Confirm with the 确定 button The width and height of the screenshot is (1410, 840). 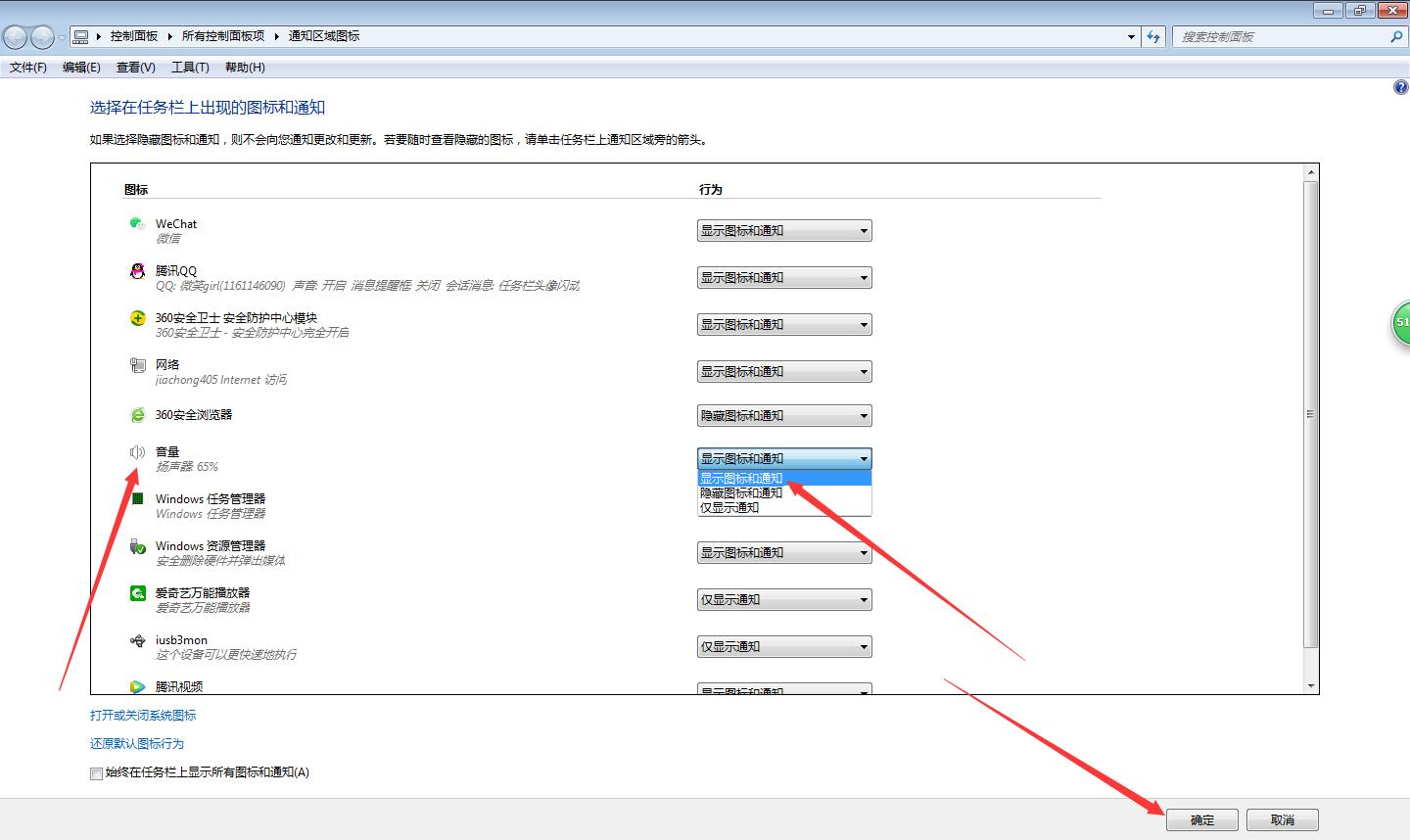click(1201, 820)
